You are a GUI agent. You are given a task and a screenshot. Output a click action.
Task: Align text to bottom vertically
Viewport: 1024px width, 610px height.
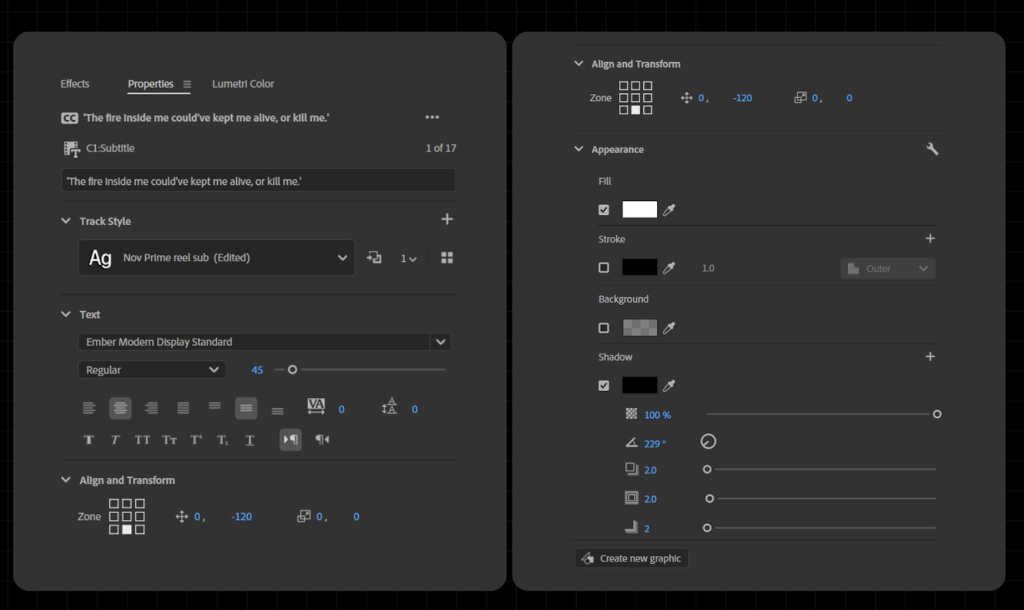click(x=278, y=411)
